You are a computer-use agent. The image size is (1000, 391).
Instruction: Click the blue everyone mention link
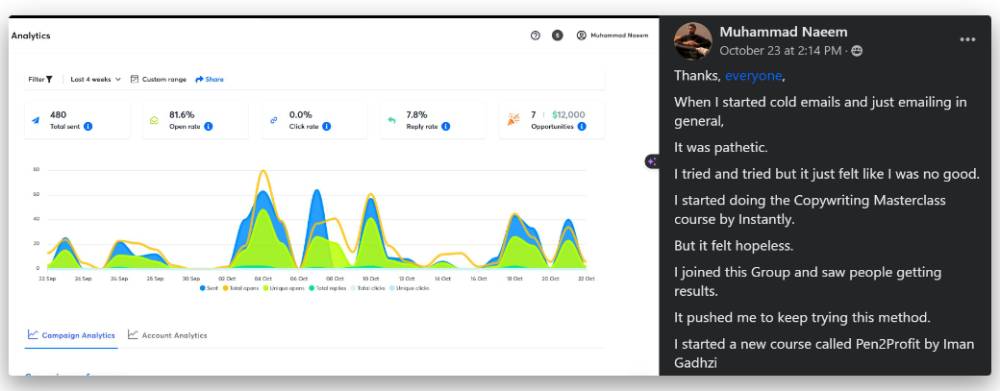click(753, 76)
